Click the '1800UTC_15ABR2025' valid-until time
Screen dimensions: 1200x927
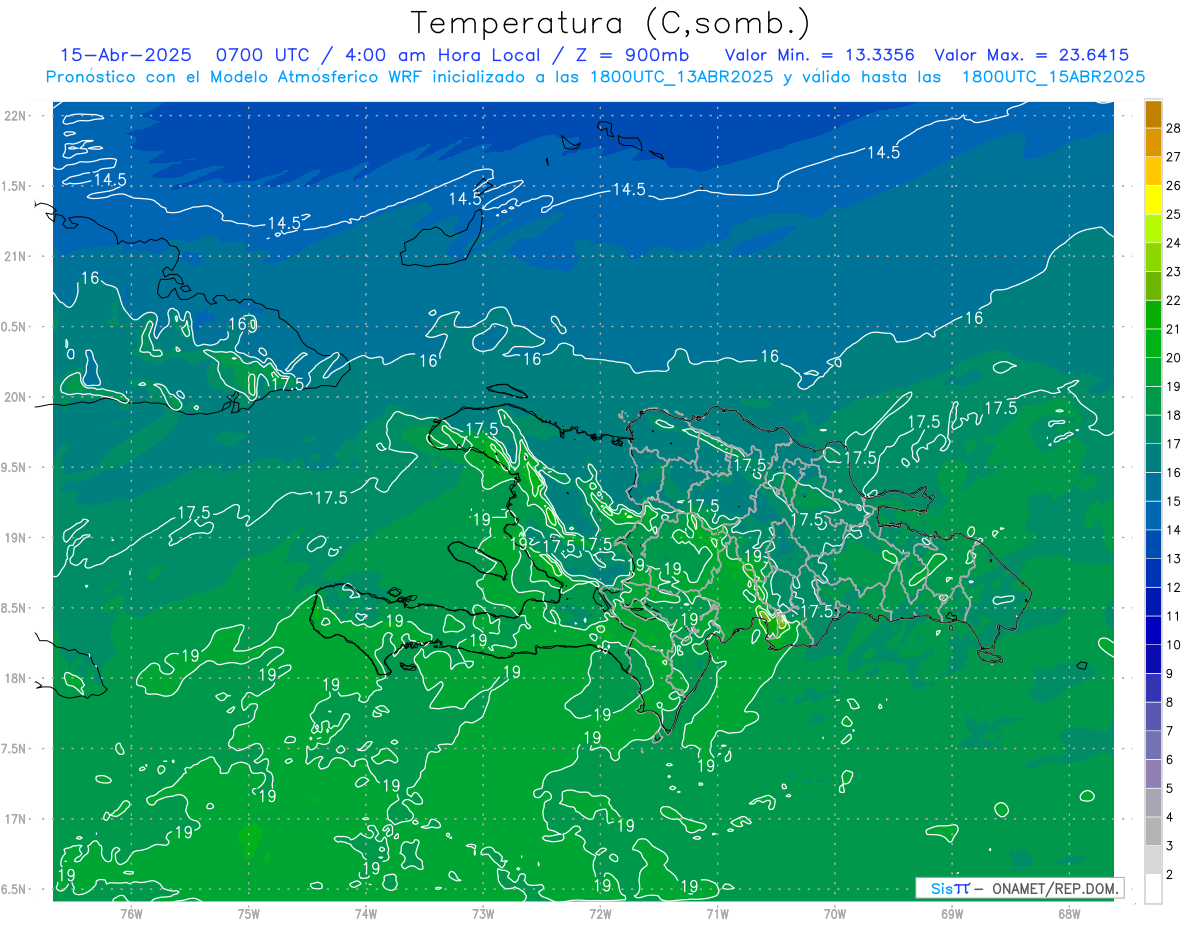pos(1053,77)
